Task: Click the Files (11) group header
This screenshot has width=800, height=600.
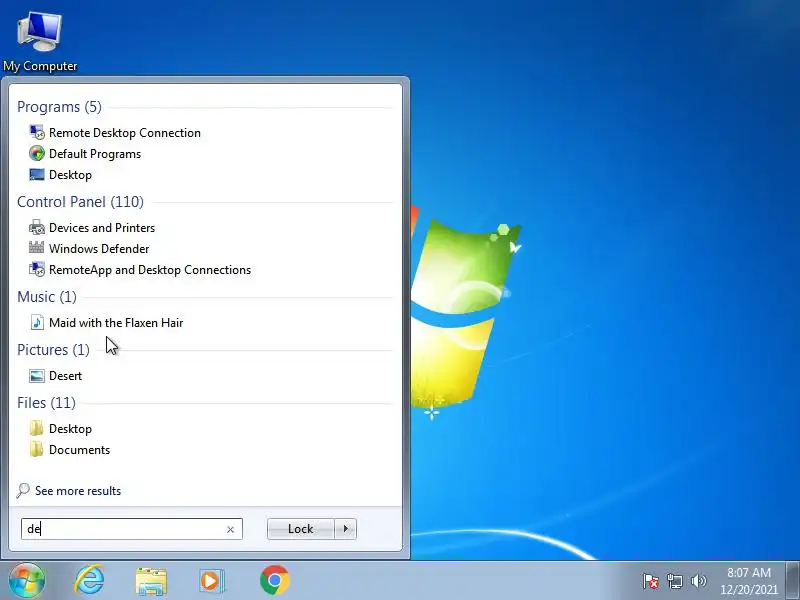Action: pos(46,403)
